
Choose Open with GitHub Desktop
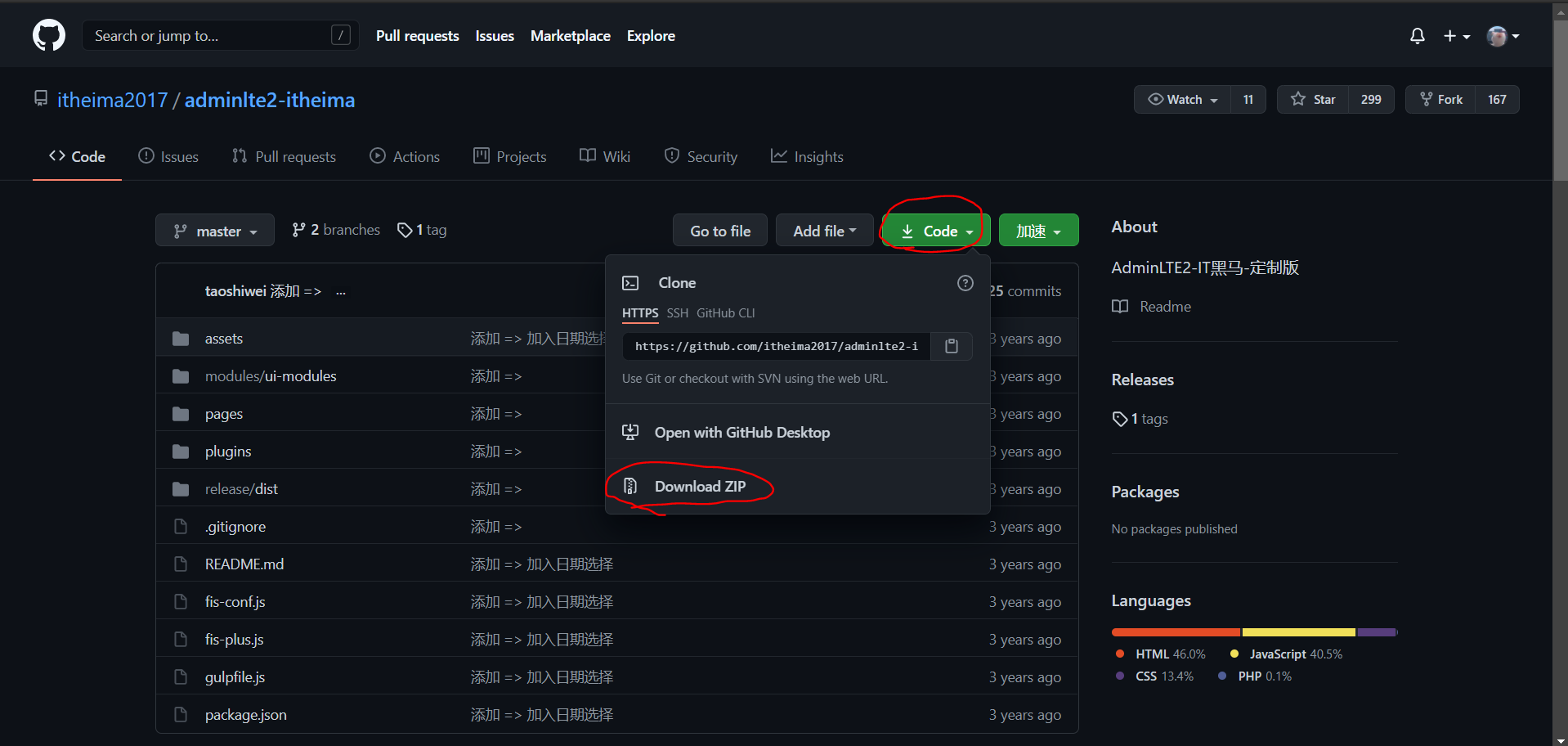[x=797, y=432]
